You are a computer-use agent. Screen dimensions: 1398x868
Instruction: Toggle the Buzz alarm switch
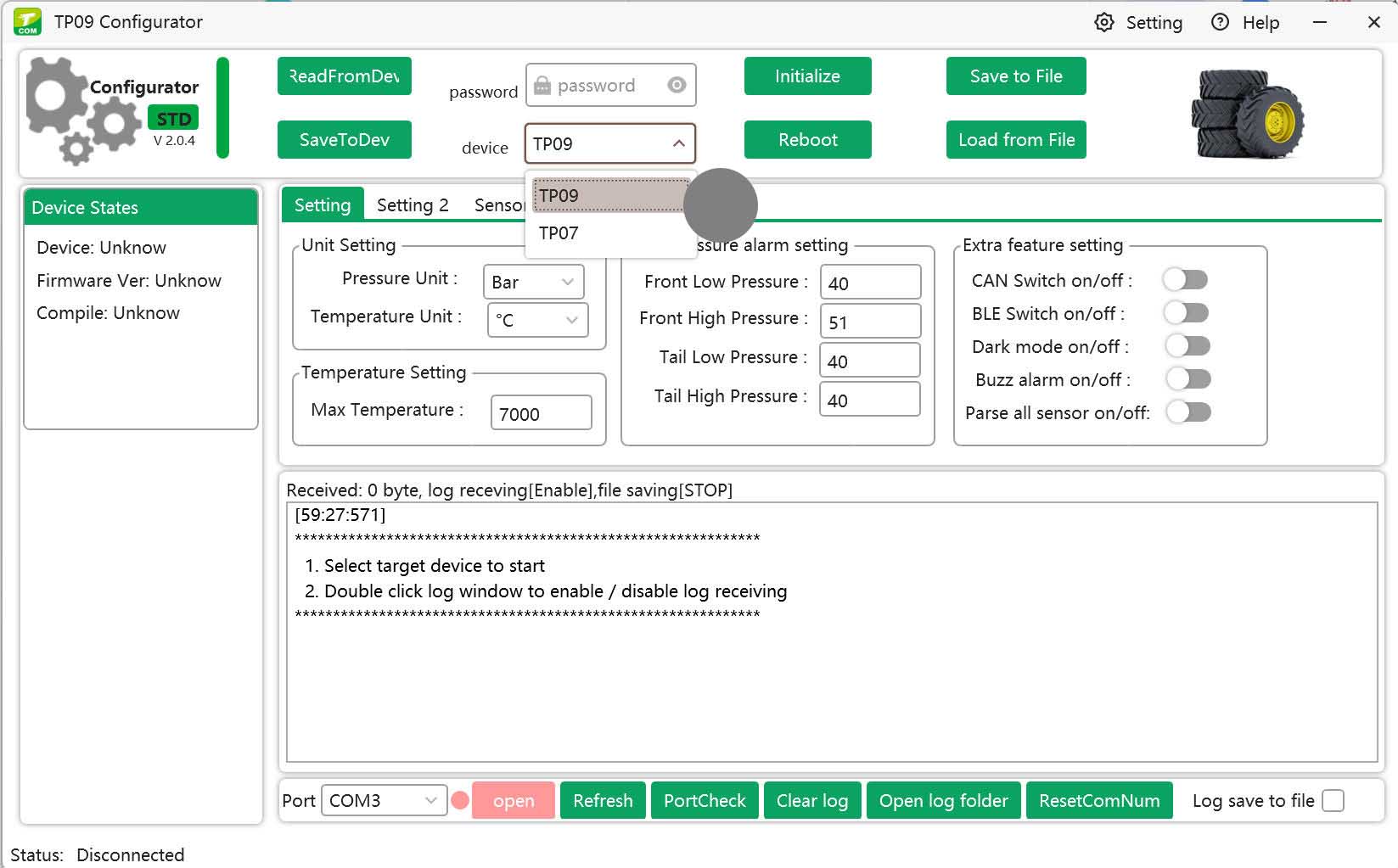pos(1187,378)
